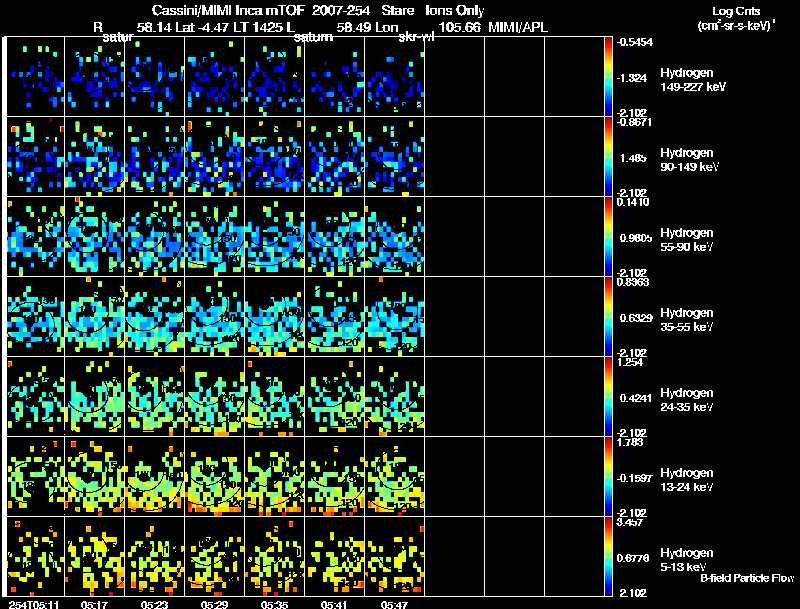
Task: Select the 'Hydrogen 24-35 keV' label
Action: pyautogui.click(x=687, y=400)
